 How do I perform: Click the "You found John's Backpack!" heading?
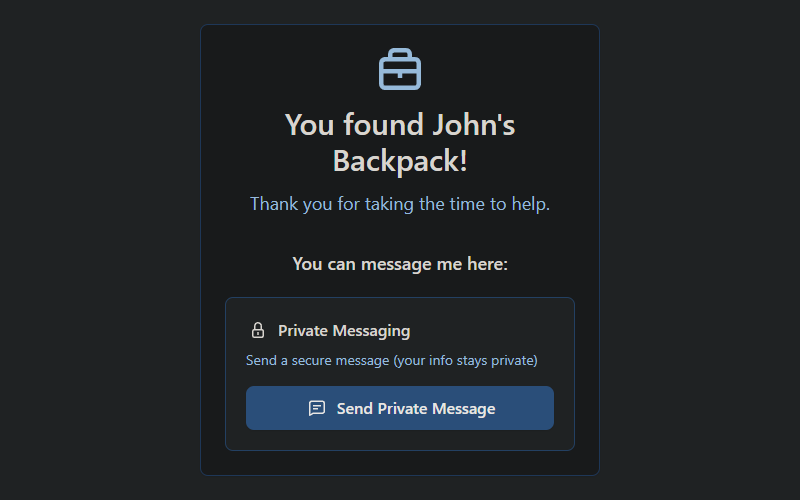400,142
